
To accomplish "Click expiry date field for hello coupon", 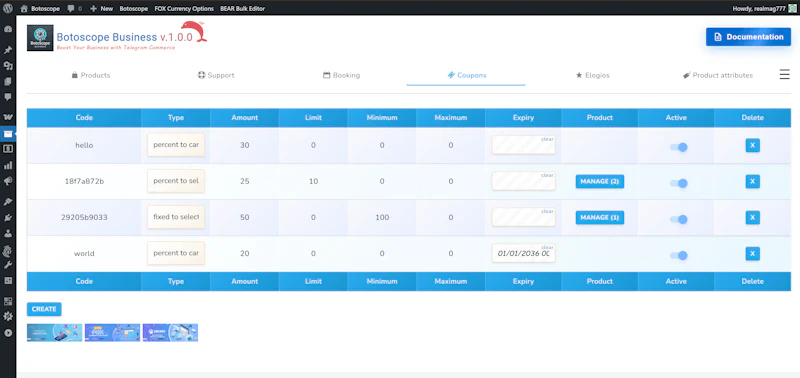I will coord(523,145).
